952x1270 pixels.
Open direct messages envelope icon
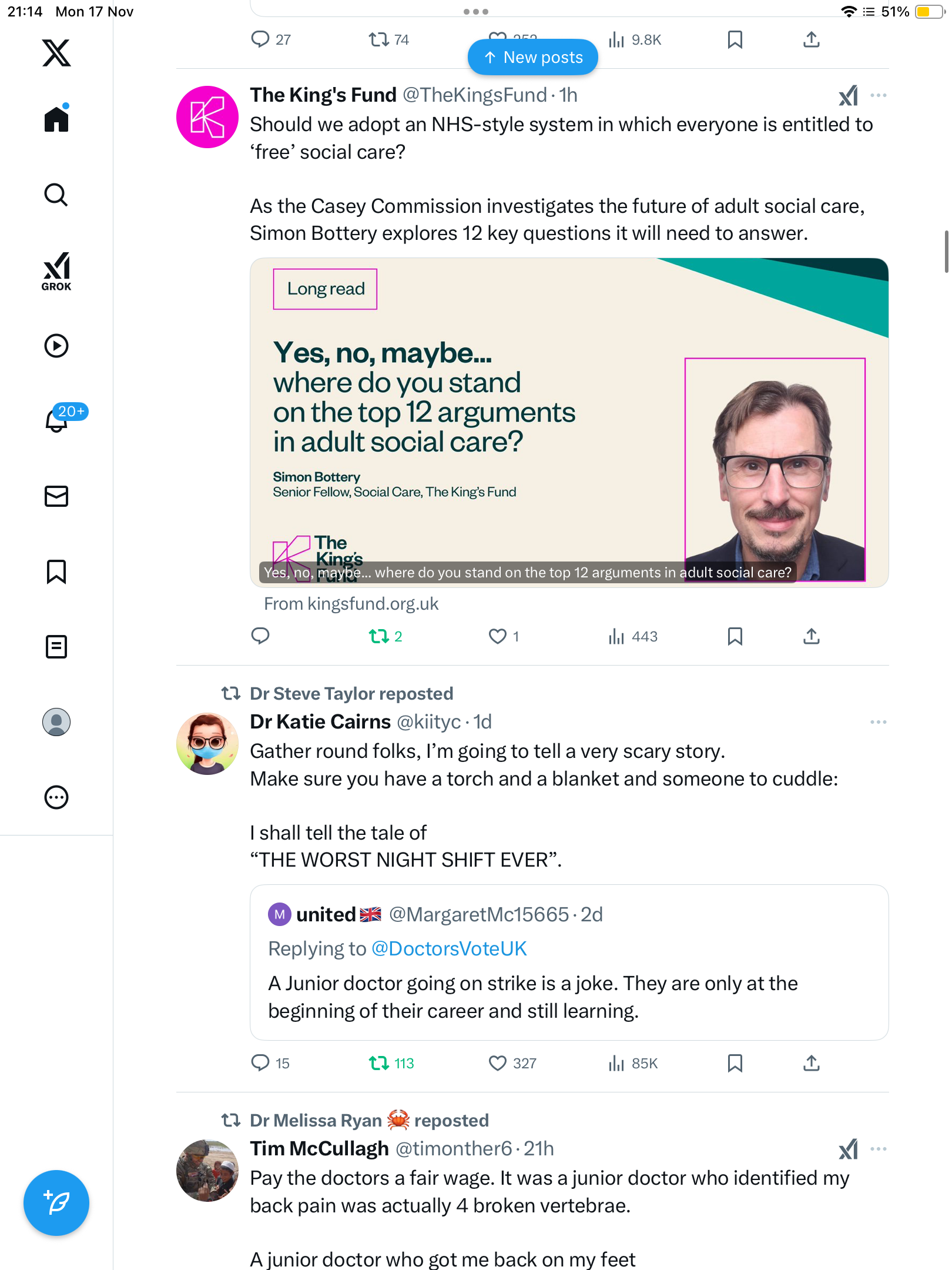[56, 496]
